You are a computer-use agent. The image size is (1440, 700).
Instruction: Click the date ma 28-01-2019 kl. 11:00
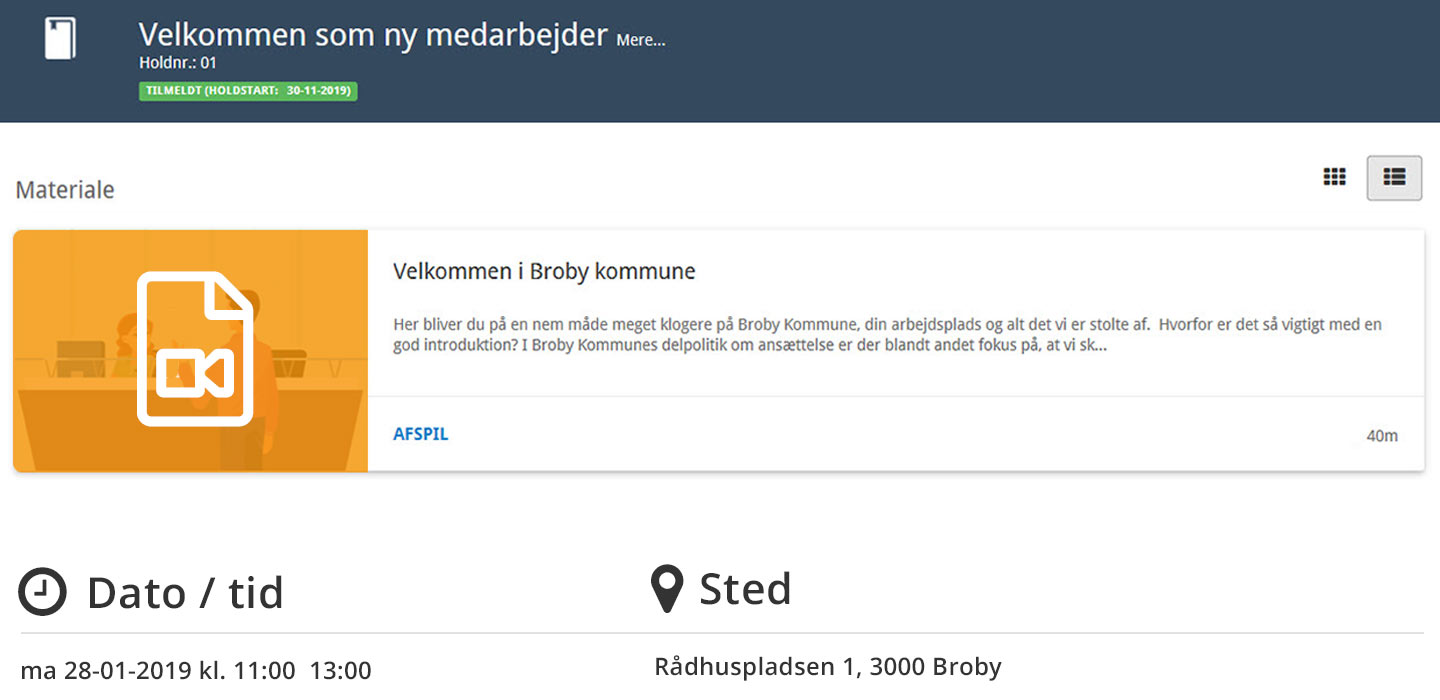click(x=158, y=670)
